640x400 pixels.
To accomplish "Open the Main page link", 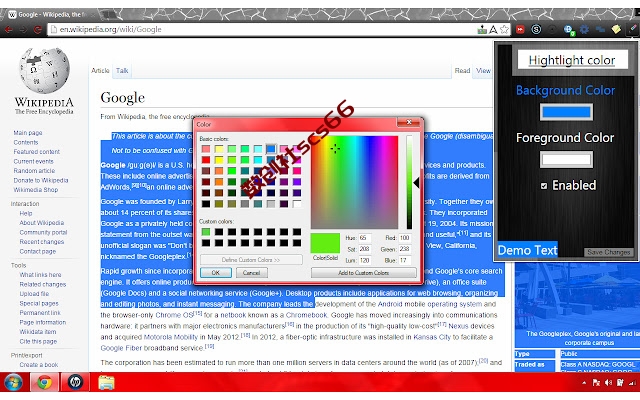I will pyautogui.click(x=28, y=133).
